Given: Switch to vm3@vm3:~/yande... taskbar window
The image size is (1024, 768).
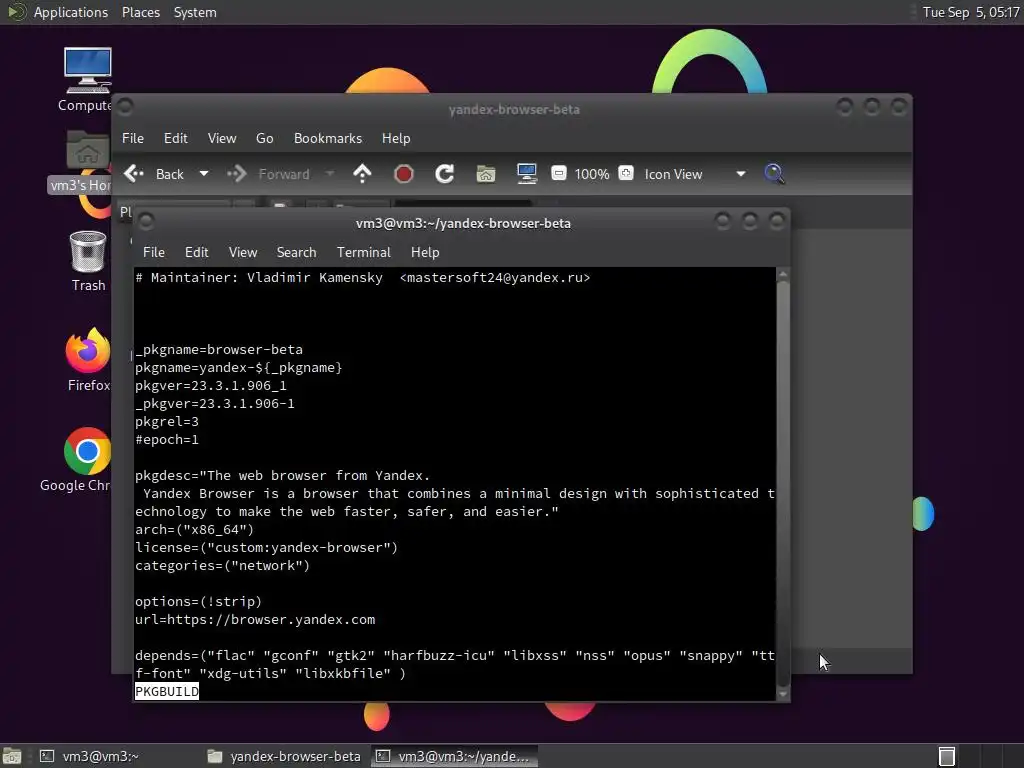Looking at the screenshot, I should [455, 756].
